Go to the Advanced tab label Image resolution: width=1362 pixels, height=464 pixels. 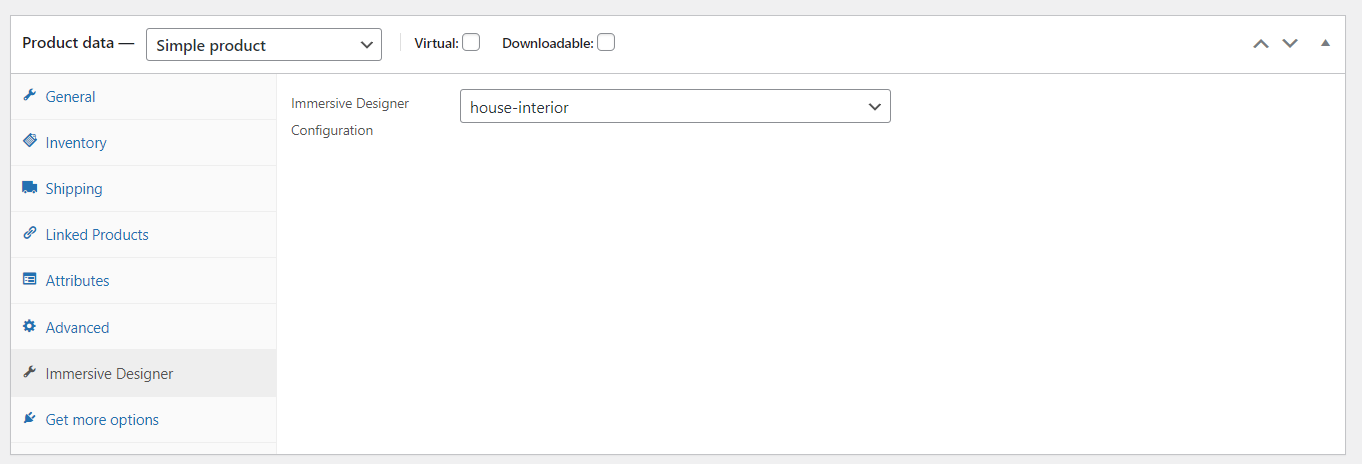click(x=77, y=328)
